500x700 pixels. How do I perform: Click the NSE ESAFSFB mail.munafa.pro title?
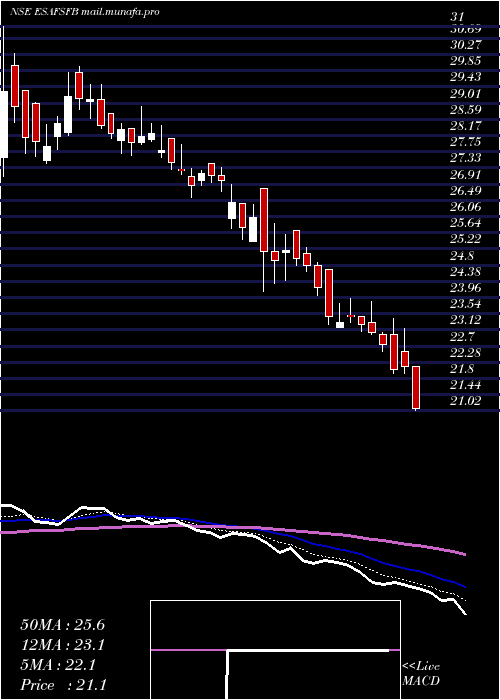pos(85,12)
